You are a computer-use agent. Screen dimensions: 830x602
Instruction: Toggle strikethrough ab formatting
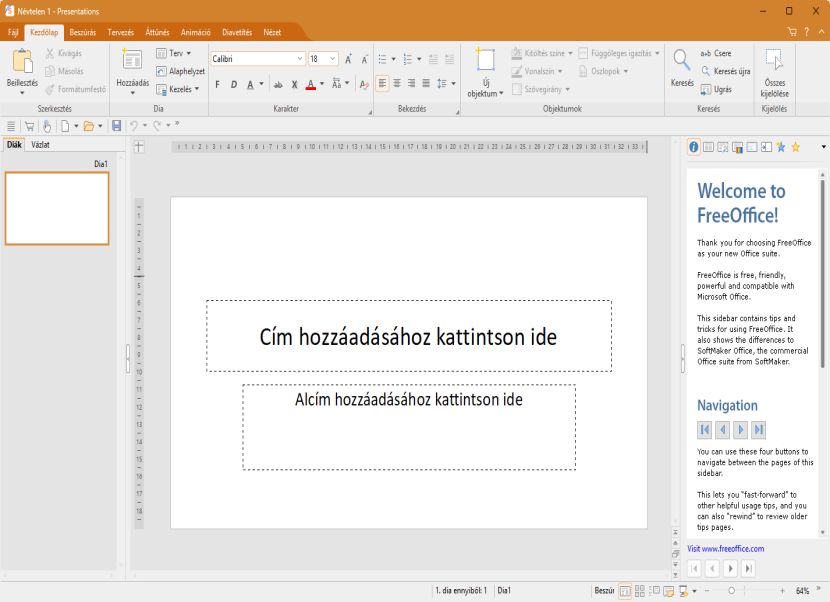(x=278, y=84)
